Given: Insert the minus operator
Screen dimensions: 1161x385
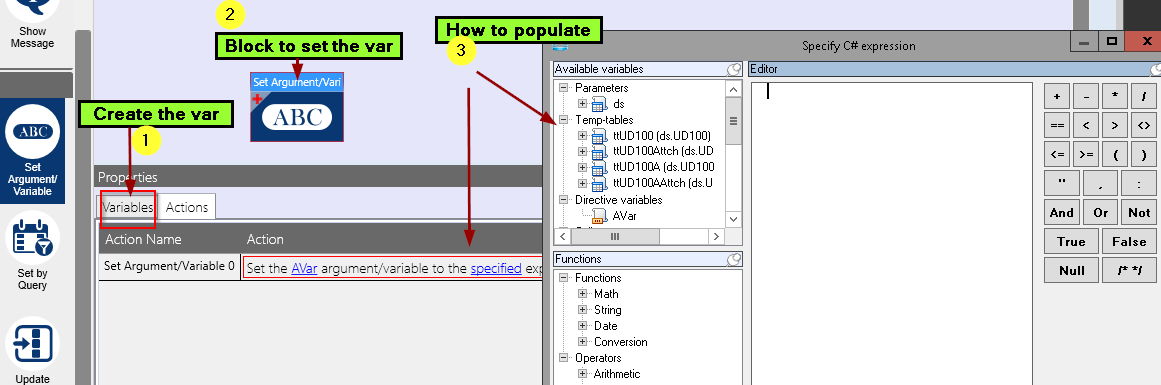Looking at the screenshot, I should (1085, 97).
